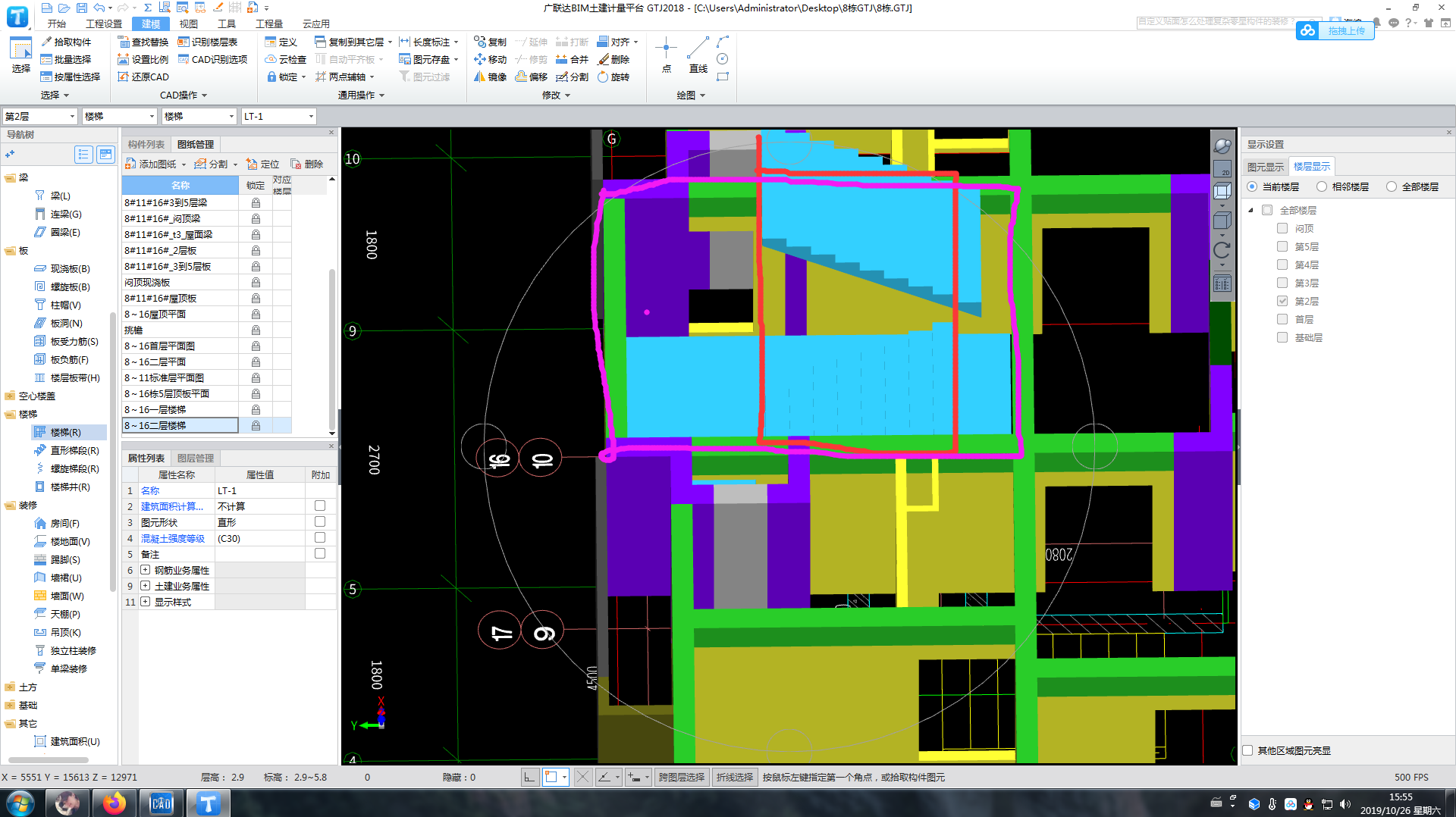Open the 云检查 cloud check tool

pyautogui.click(x=286, y=59)
